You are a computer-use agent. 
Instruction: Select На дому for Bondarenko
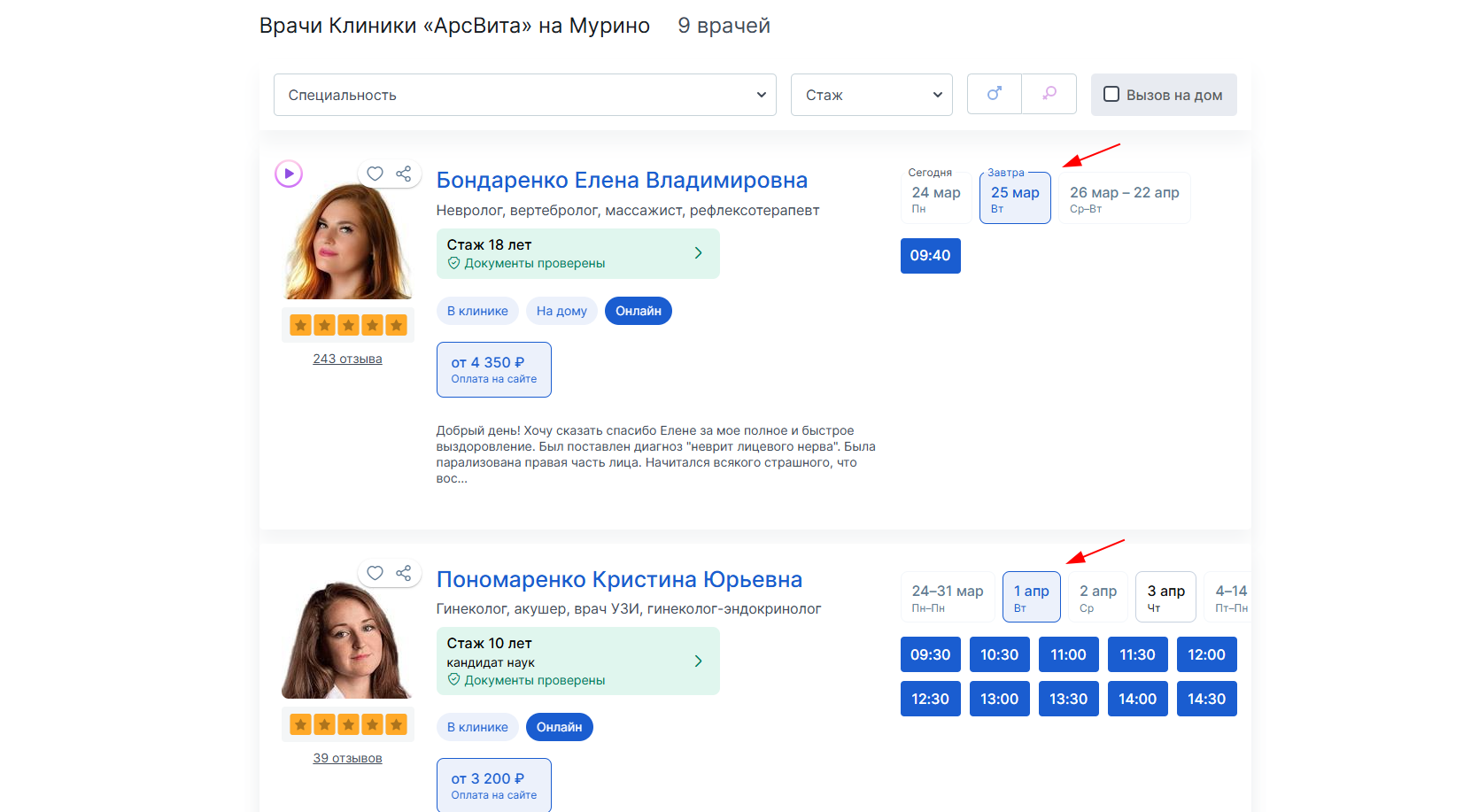(561, 311)
